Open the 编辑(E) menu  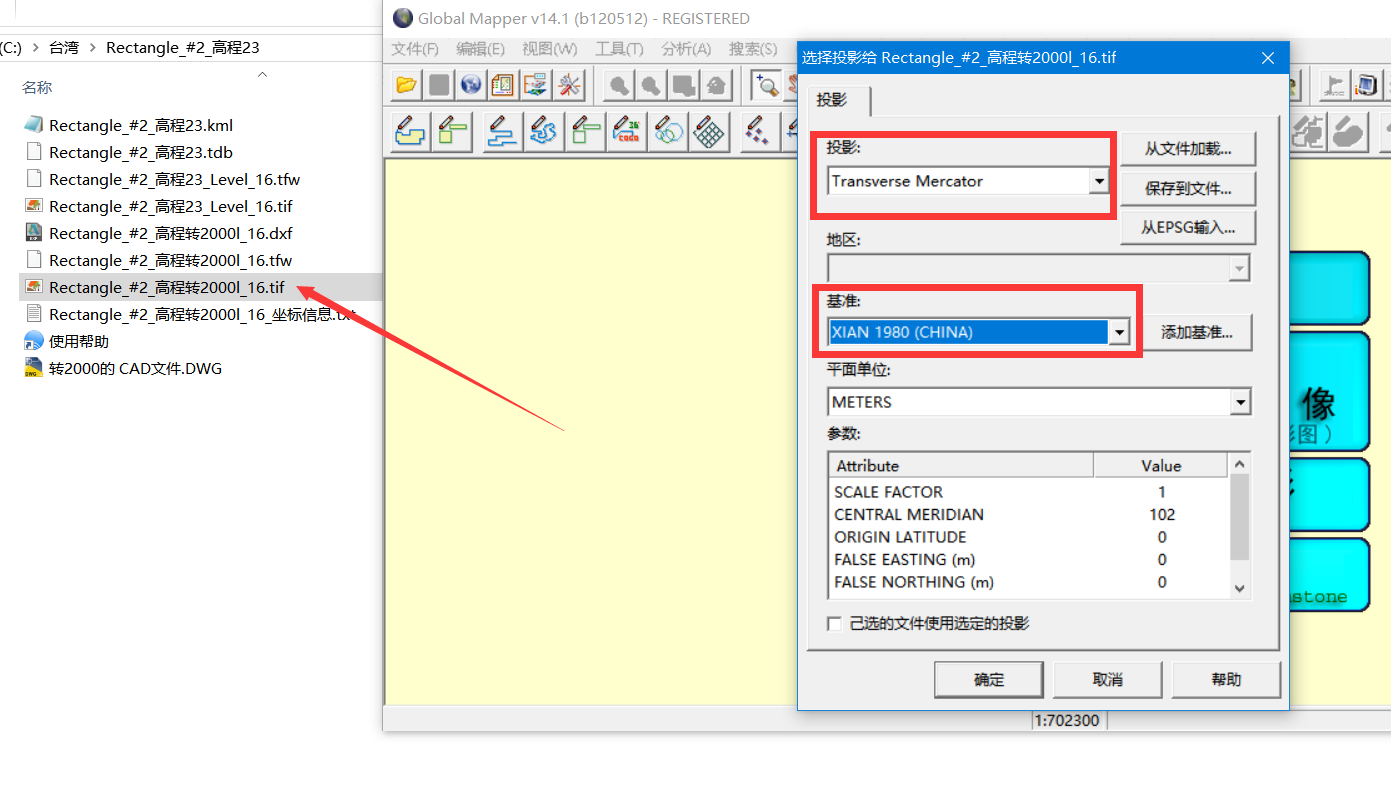click(481, 49)
